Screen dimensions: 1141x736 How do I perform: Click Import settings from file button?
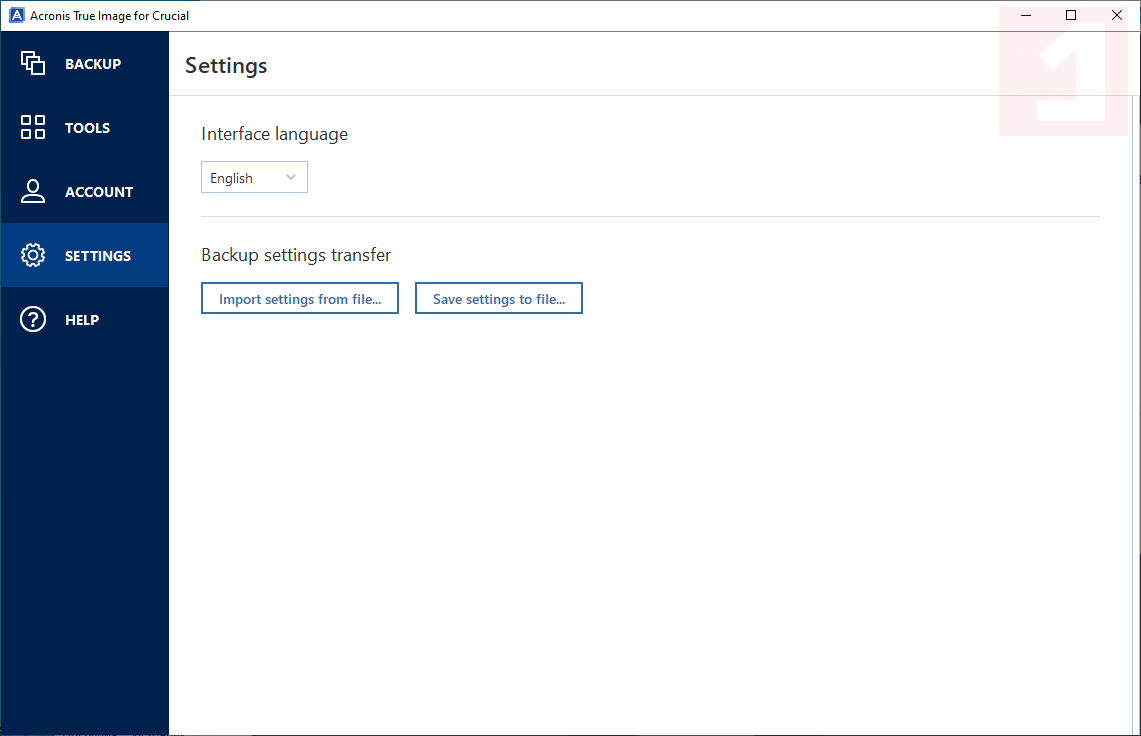point(300,299)
